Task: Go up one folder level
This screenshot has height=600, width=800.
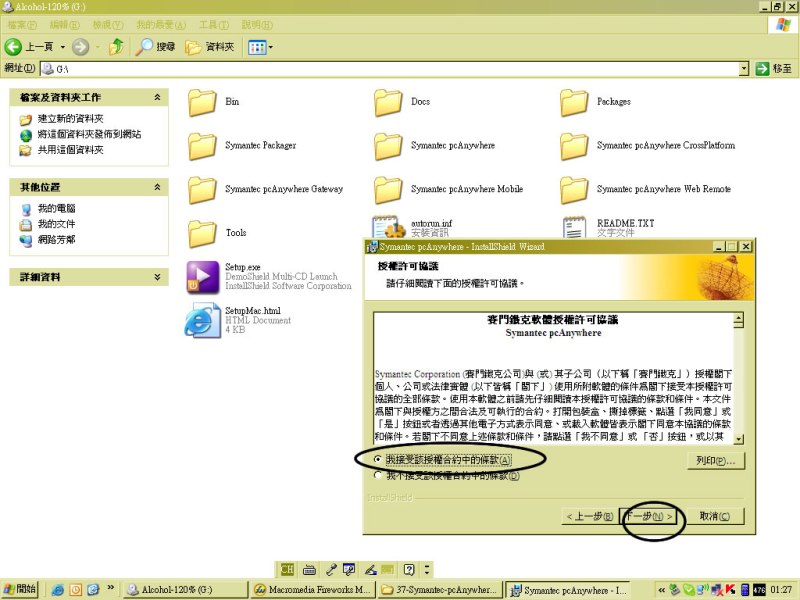Action: pos(117,47)
